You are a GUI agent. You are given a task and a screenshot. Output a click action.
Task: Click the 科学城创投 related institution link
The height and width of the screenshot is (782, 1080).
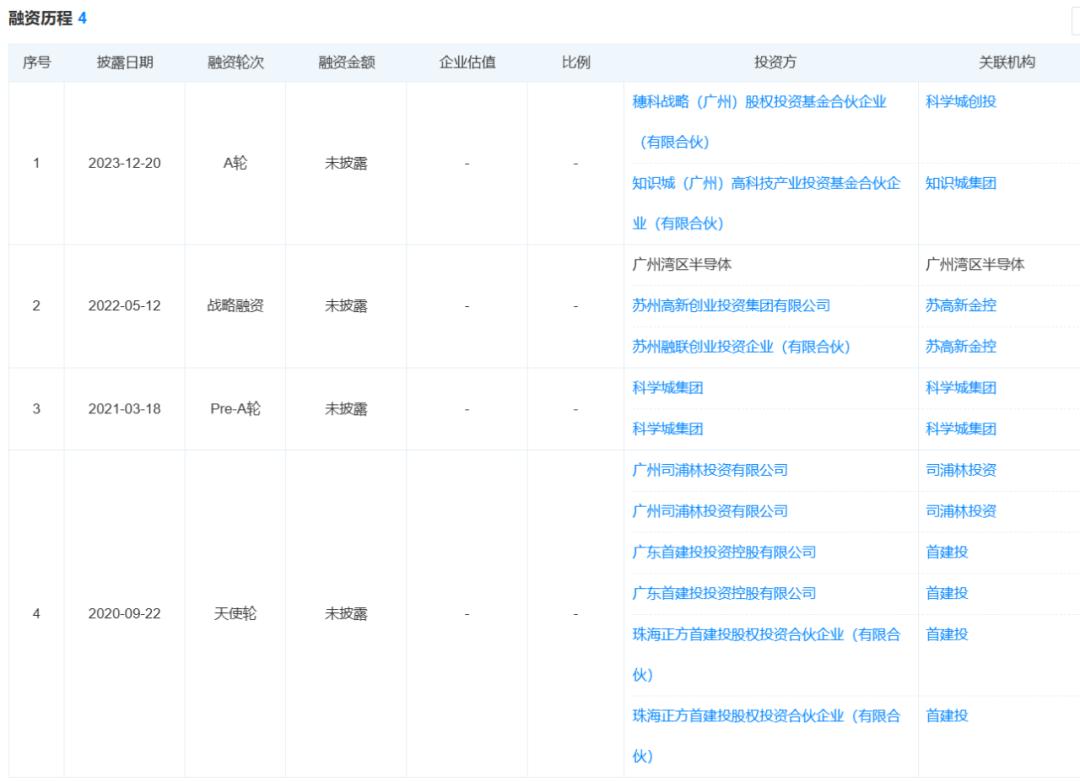(960, 102)
